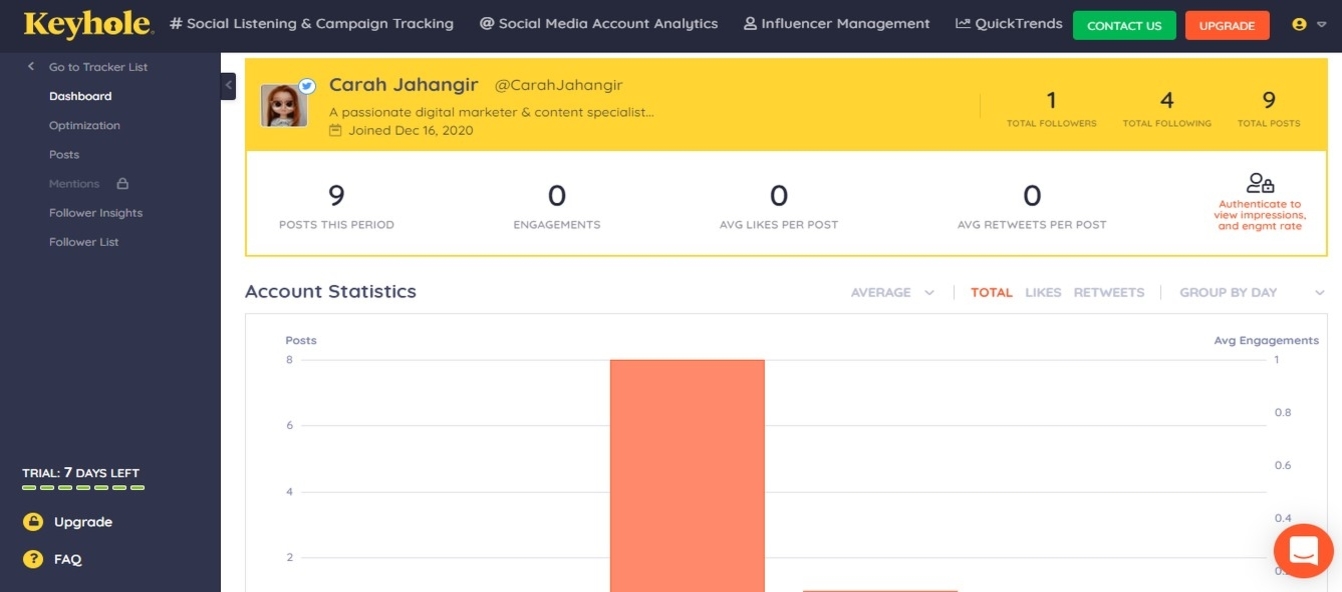
Task: Open QuickTrends
Action: click(x=1008, y=24)
